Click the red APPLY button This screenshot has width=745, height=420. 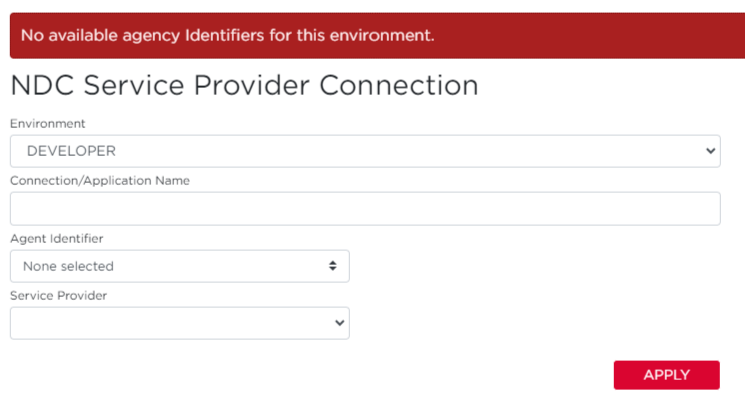coord(667,375)
